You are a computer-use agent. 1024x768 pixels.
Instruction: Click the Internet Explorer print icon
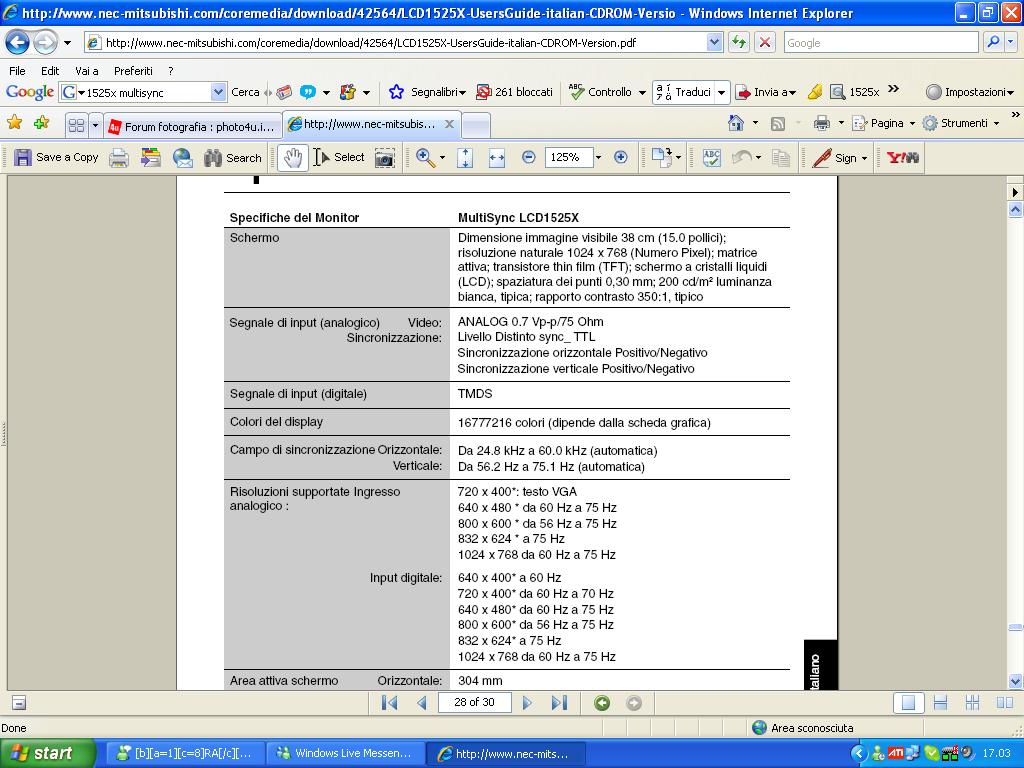pos(822,123)
